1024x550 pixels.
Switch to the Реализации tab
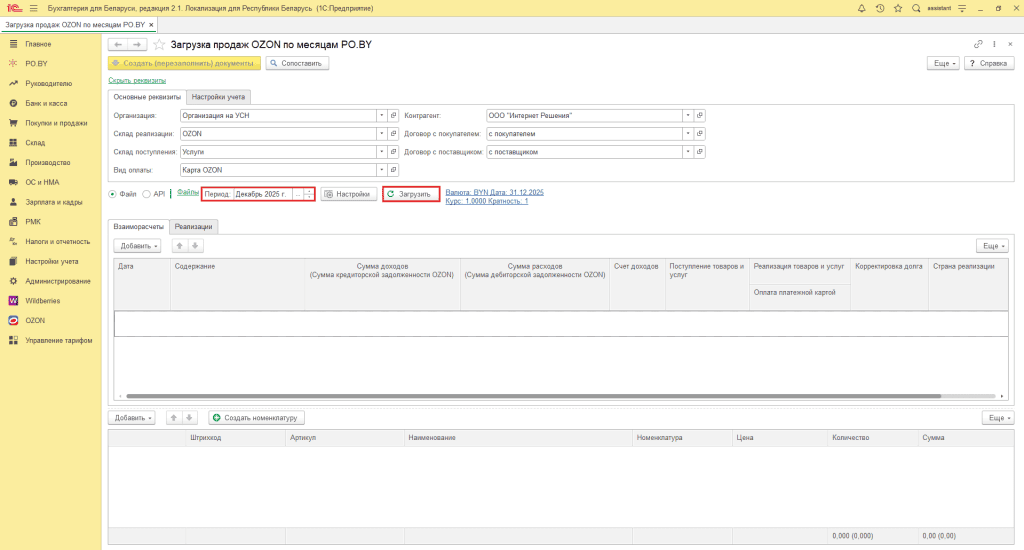[x=193, y=227]
